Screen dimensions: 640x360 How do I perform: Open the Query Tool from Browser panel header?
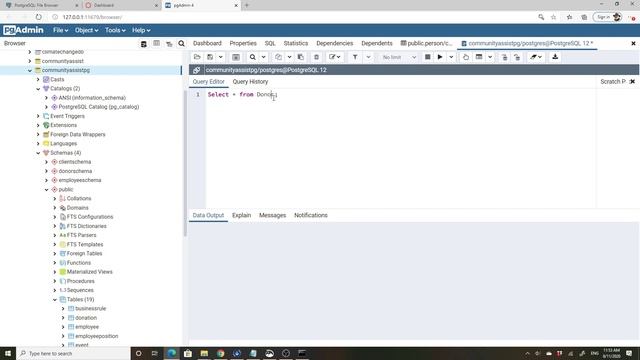click(x=144, y=44)
